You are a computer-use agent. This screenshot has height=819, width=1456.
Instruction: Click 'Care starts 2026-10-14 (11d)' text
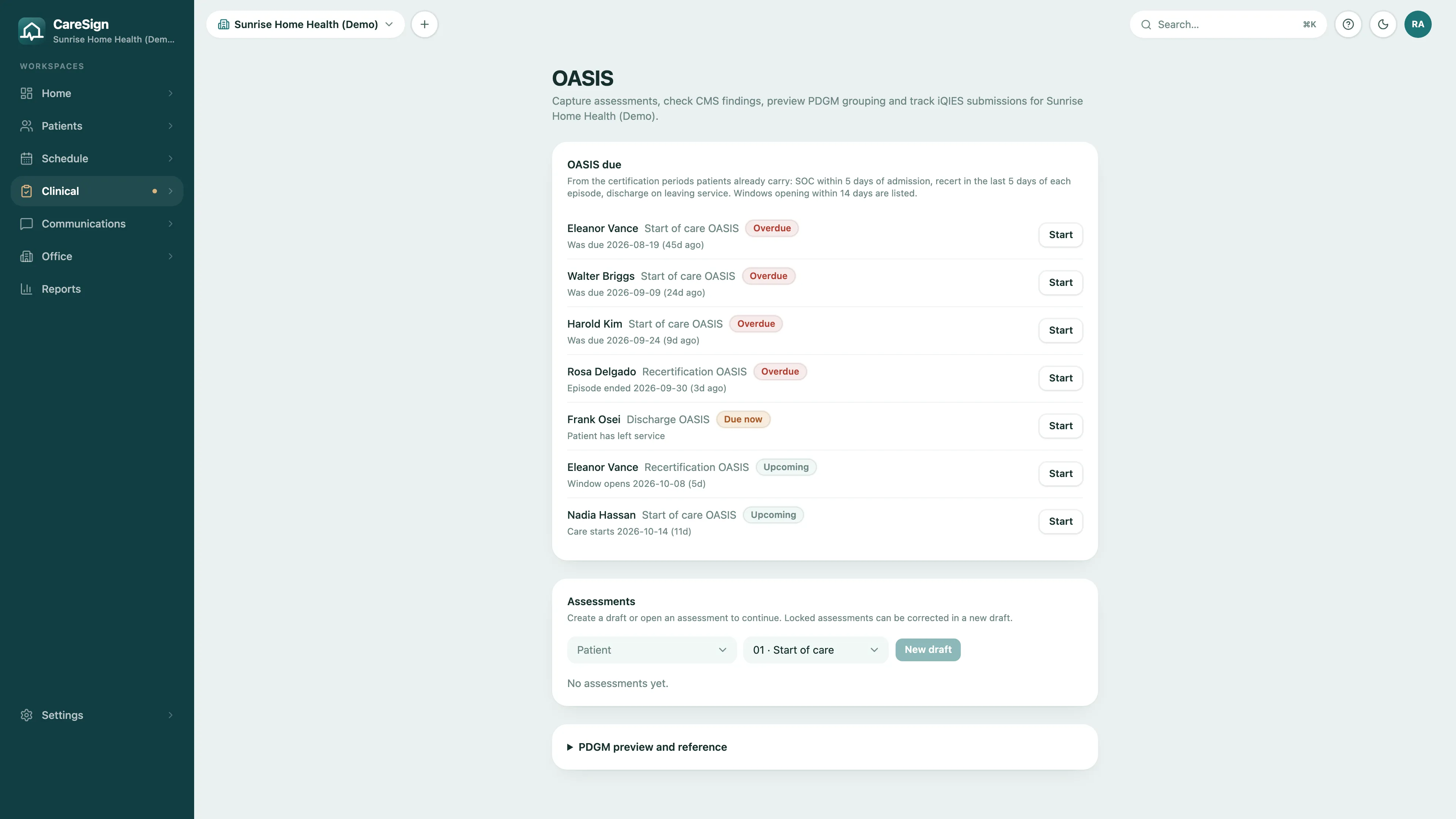629,531
